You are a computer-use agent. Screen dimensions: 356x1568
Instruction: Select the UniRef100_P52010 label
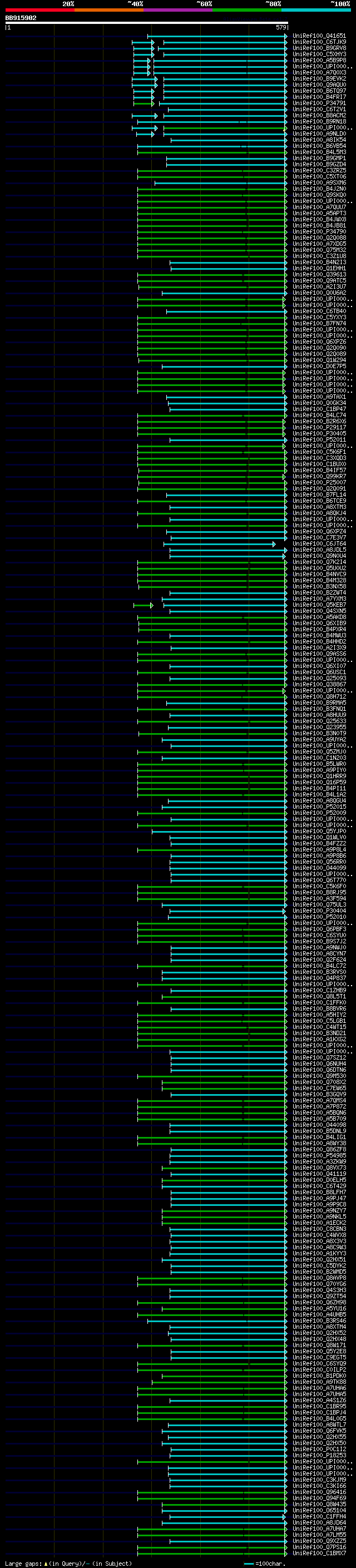point(319,917)
